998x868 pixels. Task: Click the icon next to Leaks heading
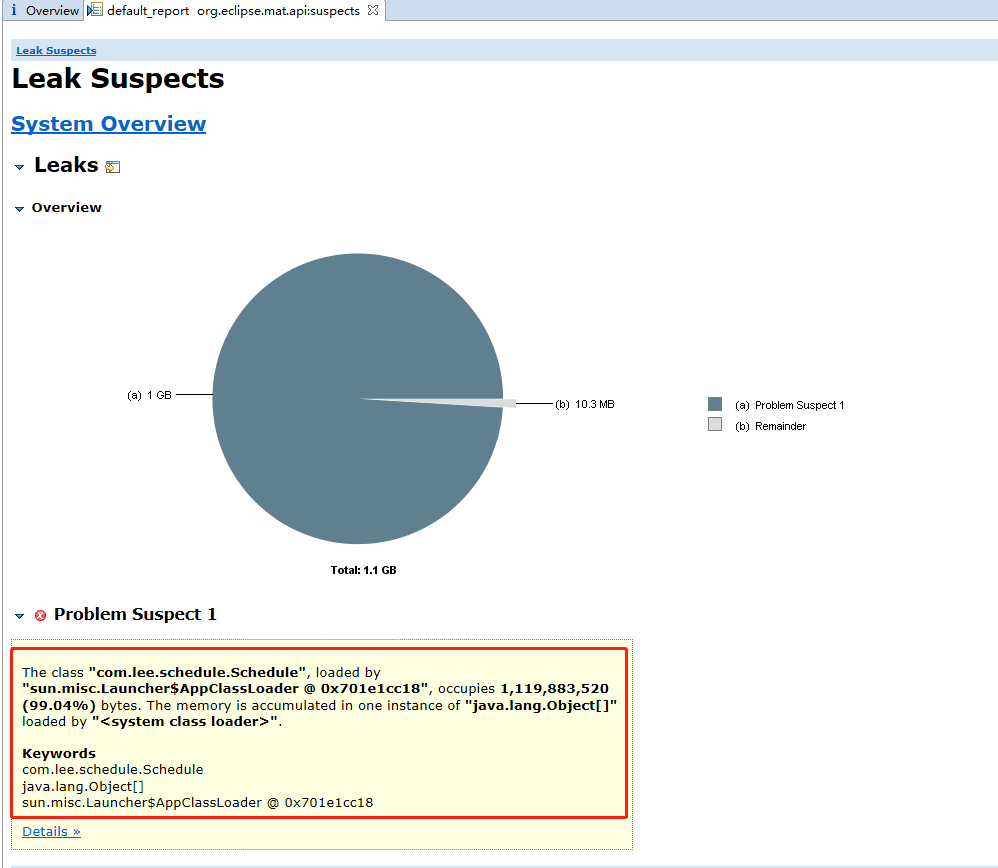pos(113,167)
